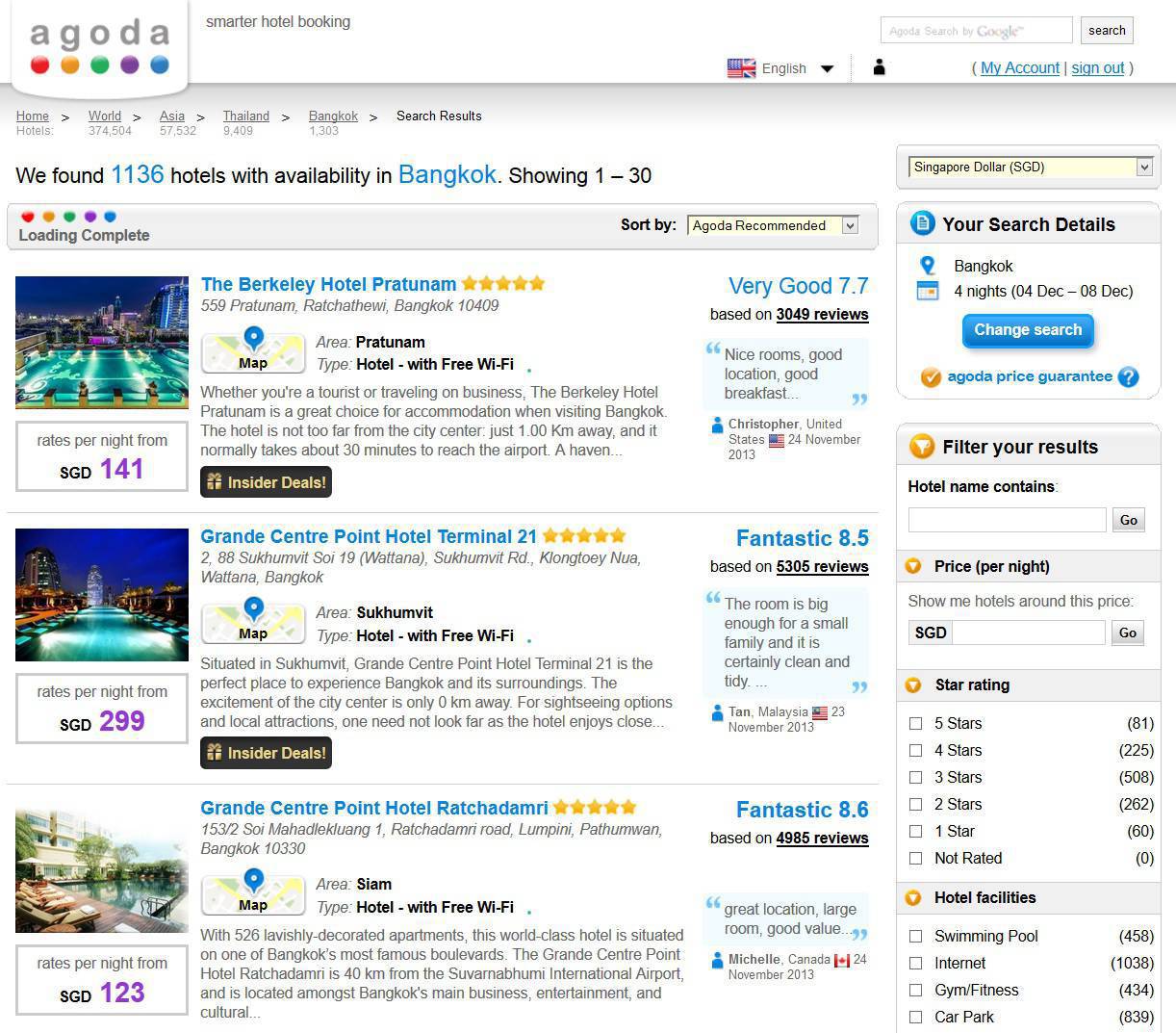
Task: Click the price guarantee question mark icon
Action: coord(1128,377)
